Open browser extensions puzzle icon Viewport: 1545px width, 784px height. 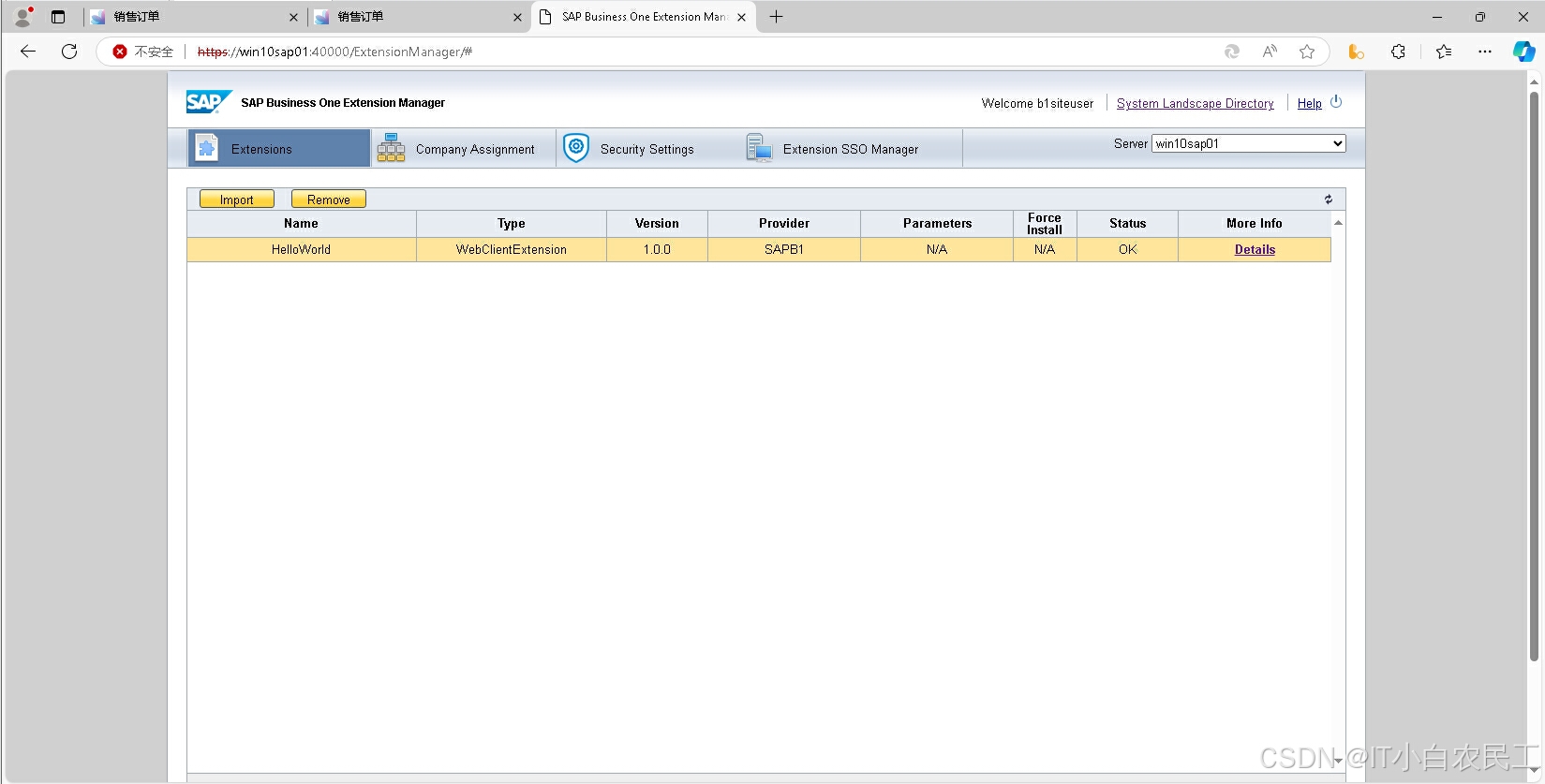[x=1398, y=52]
